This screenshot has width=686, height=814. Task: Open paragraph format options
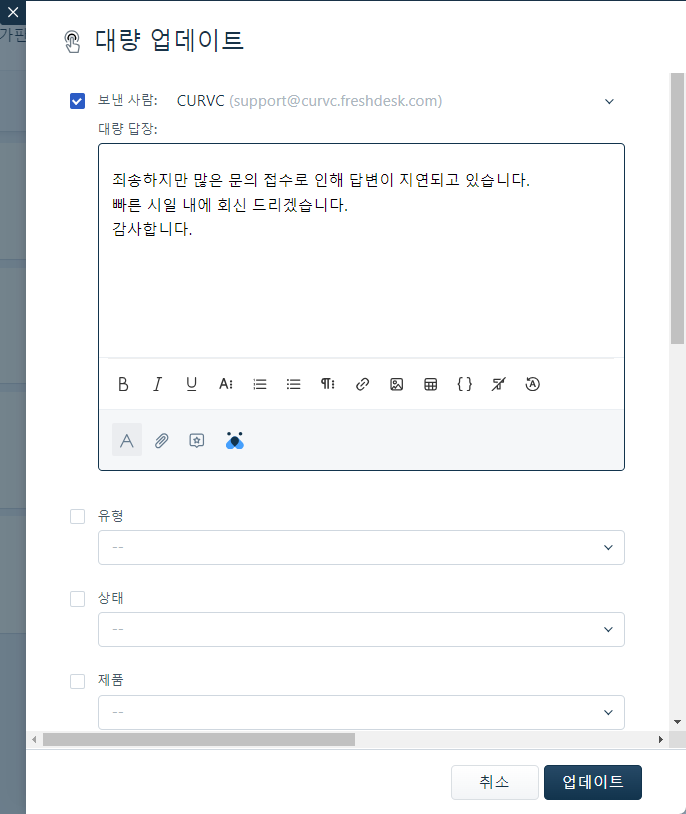click(328, 384)
